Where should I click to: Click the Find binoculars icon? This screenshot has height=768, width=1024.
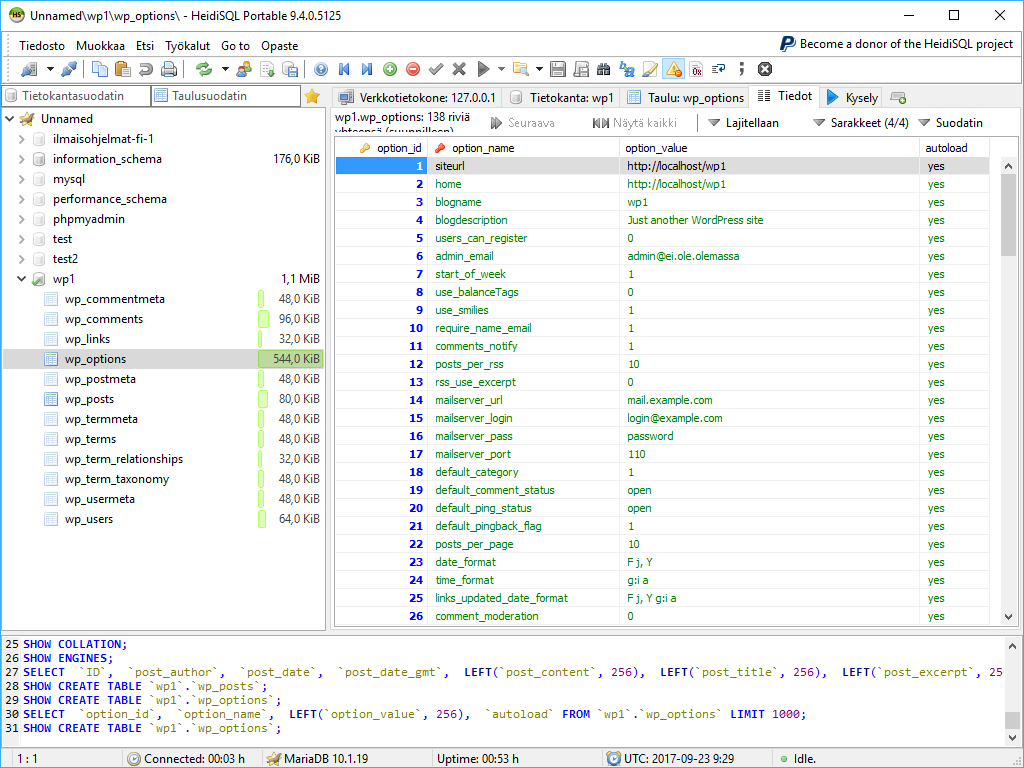[x=603, y=69]
